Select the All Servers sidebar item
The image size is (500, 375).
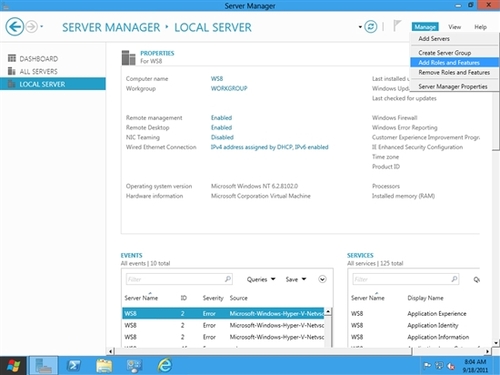(x=33, y=71)
